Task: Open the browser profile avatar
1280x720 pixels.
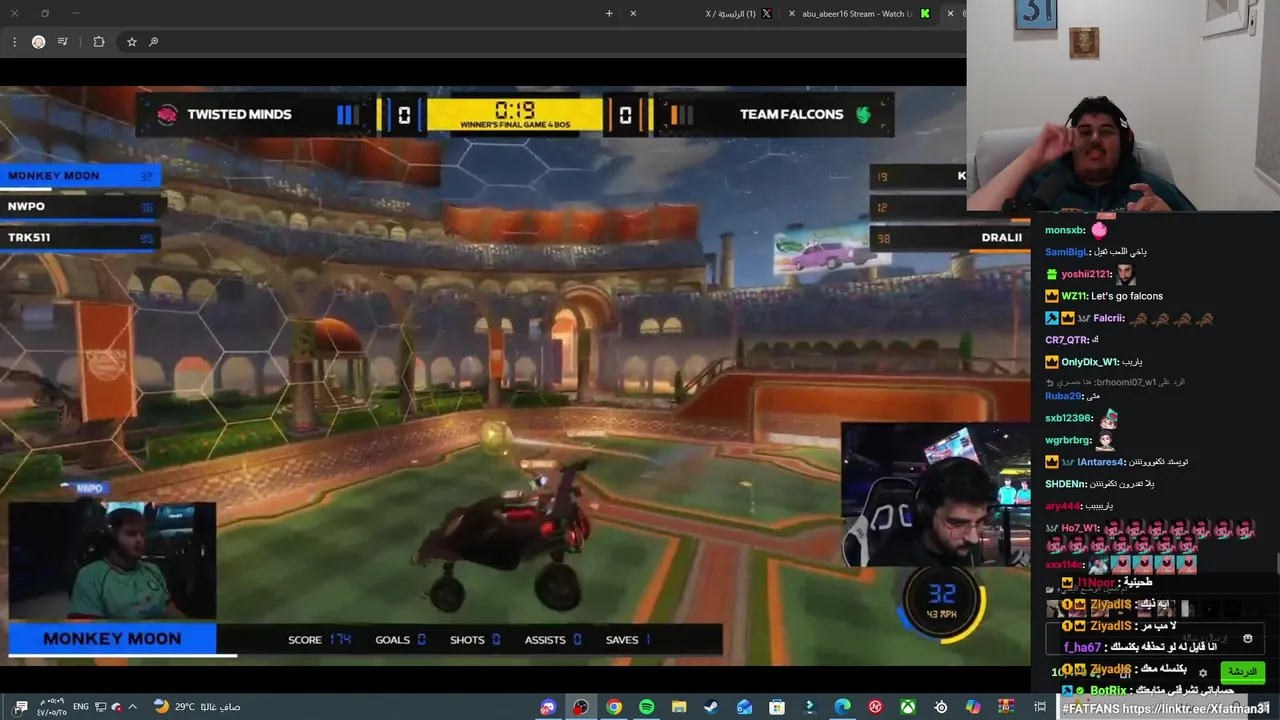Action: point(38,42)
